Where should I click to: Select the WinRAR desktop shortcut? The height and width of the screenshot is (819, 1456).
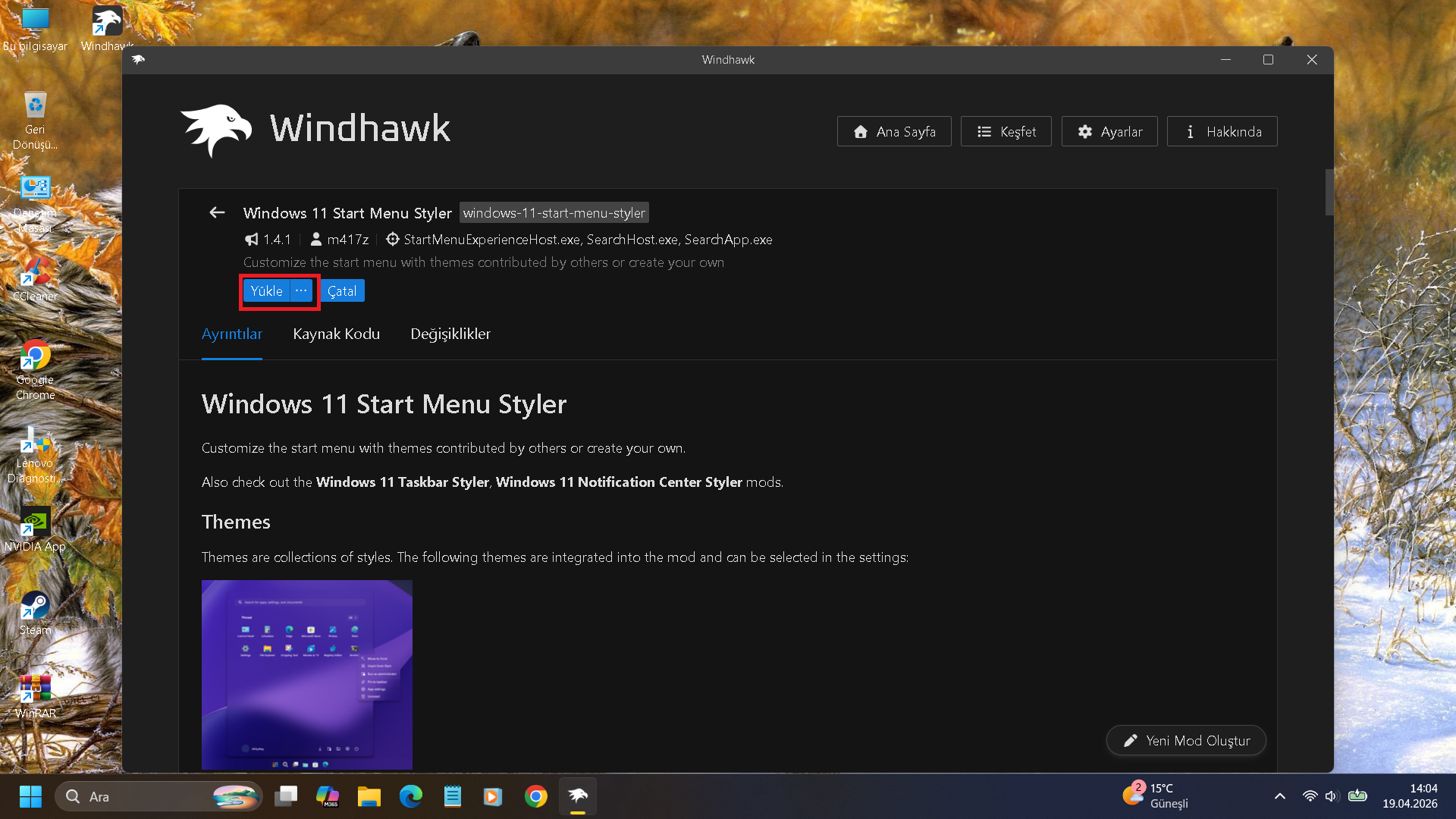click(x=35, y=696)
